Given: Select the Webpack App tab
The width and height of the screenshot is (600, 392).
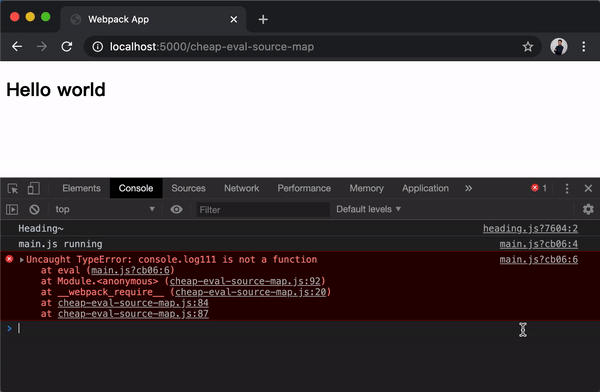Looking at the screenshot, I should click(153, 19).
